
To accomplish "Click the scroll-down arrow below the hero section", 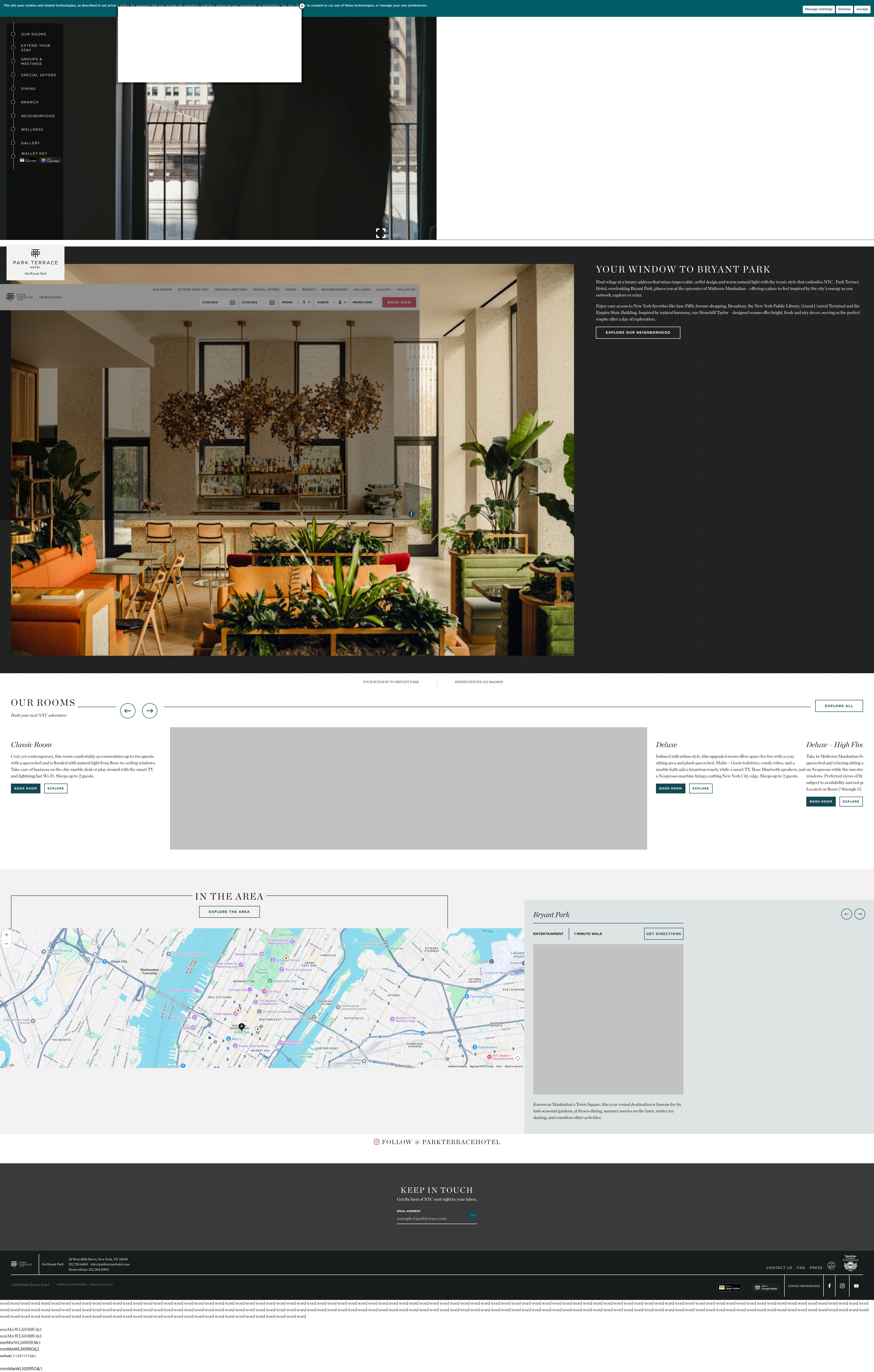I will (437, 684).
